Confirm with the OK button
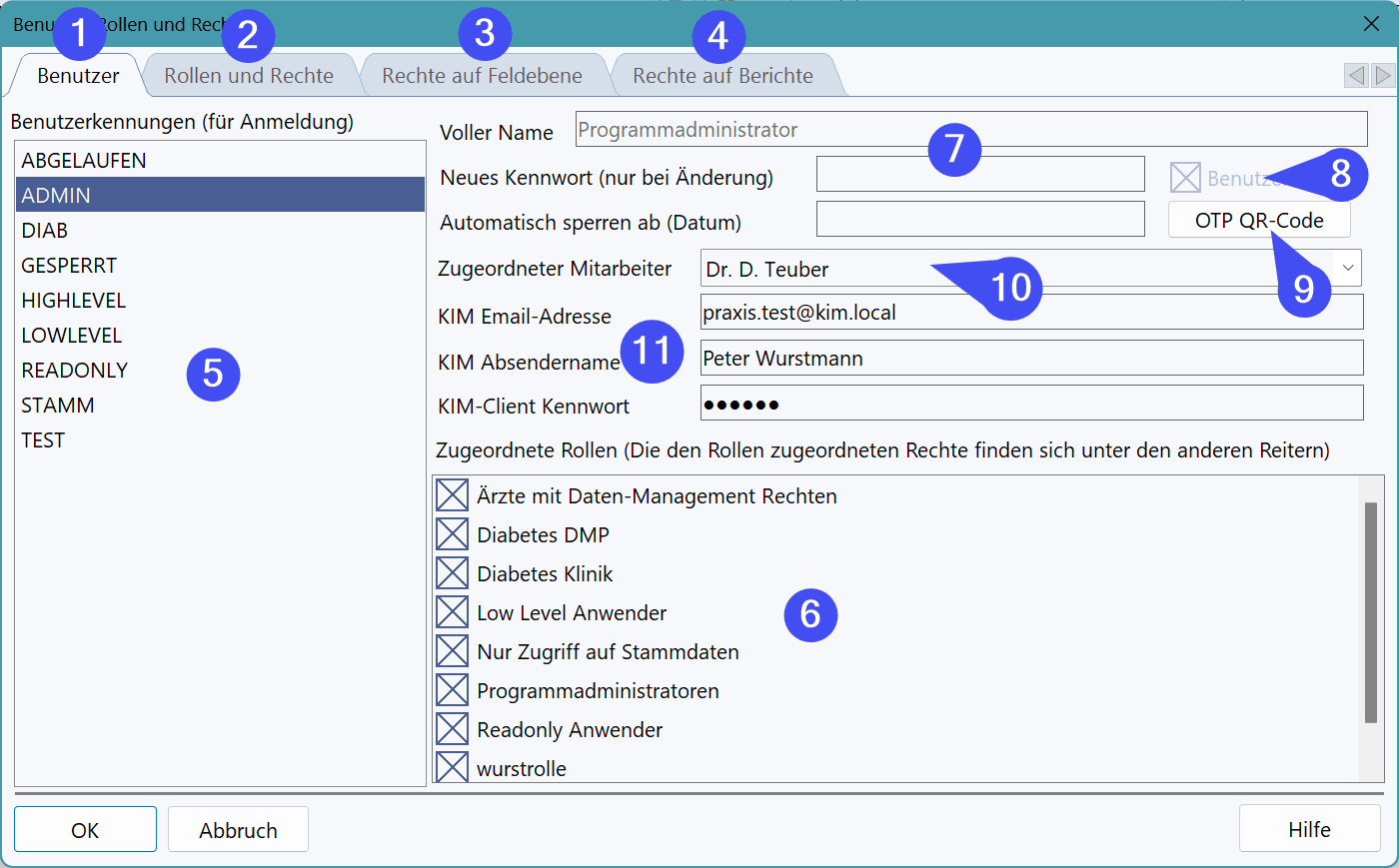 [x=85, y=830]
